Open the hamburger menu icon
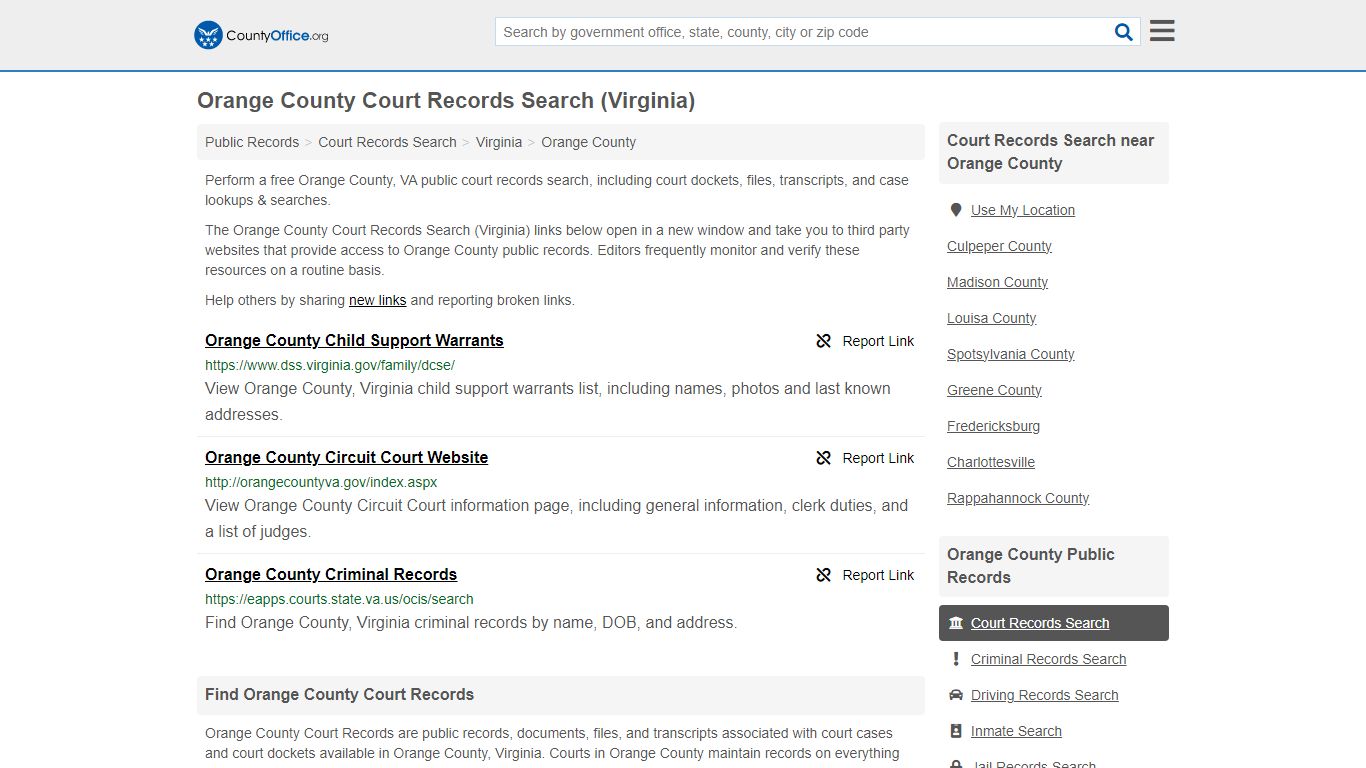This screenshot has height=768, width=1366. tap(1162, 31)
